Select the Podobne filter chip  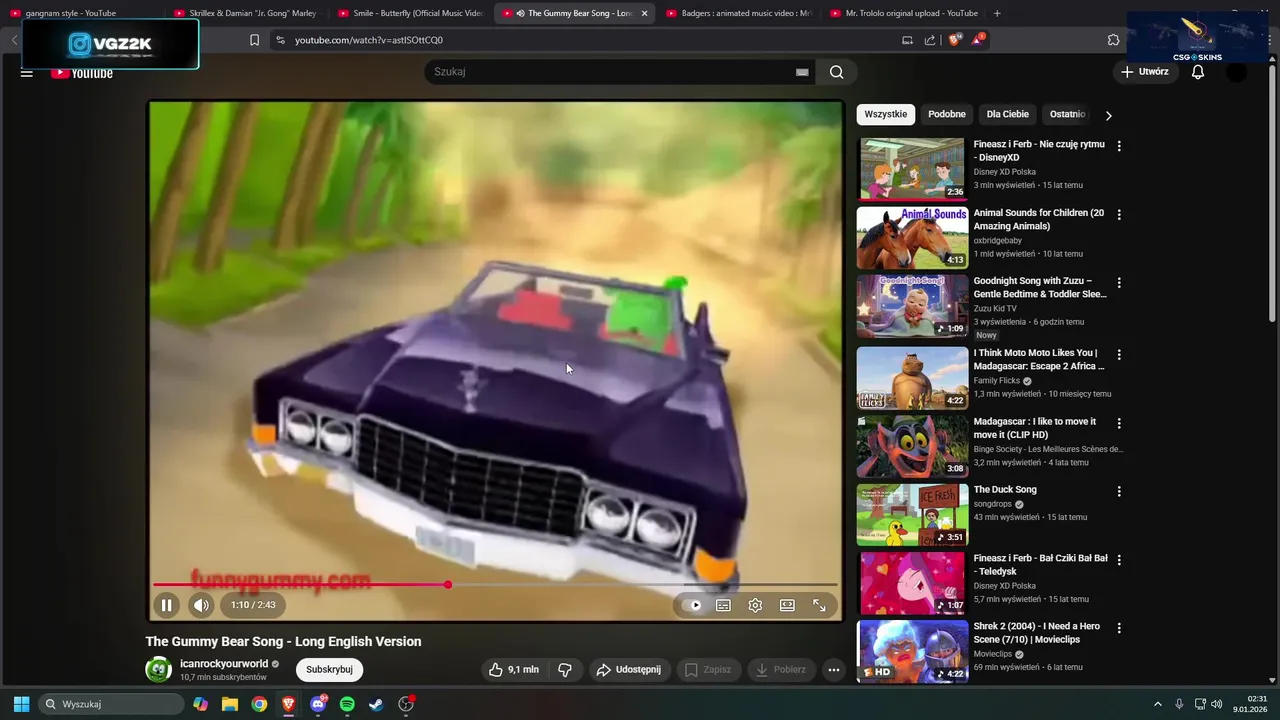tap(947, 114)
